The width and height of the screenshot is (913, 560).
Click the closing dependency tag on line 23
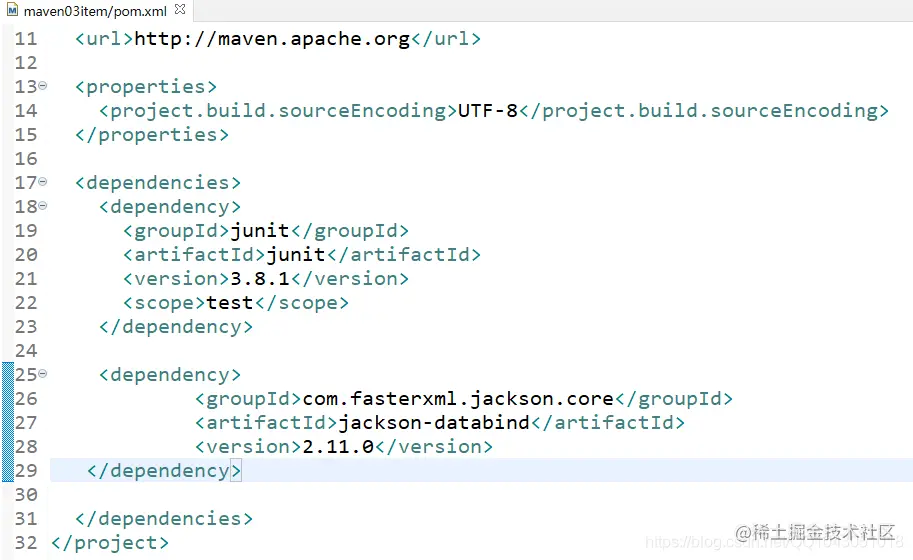pos(176,327)
